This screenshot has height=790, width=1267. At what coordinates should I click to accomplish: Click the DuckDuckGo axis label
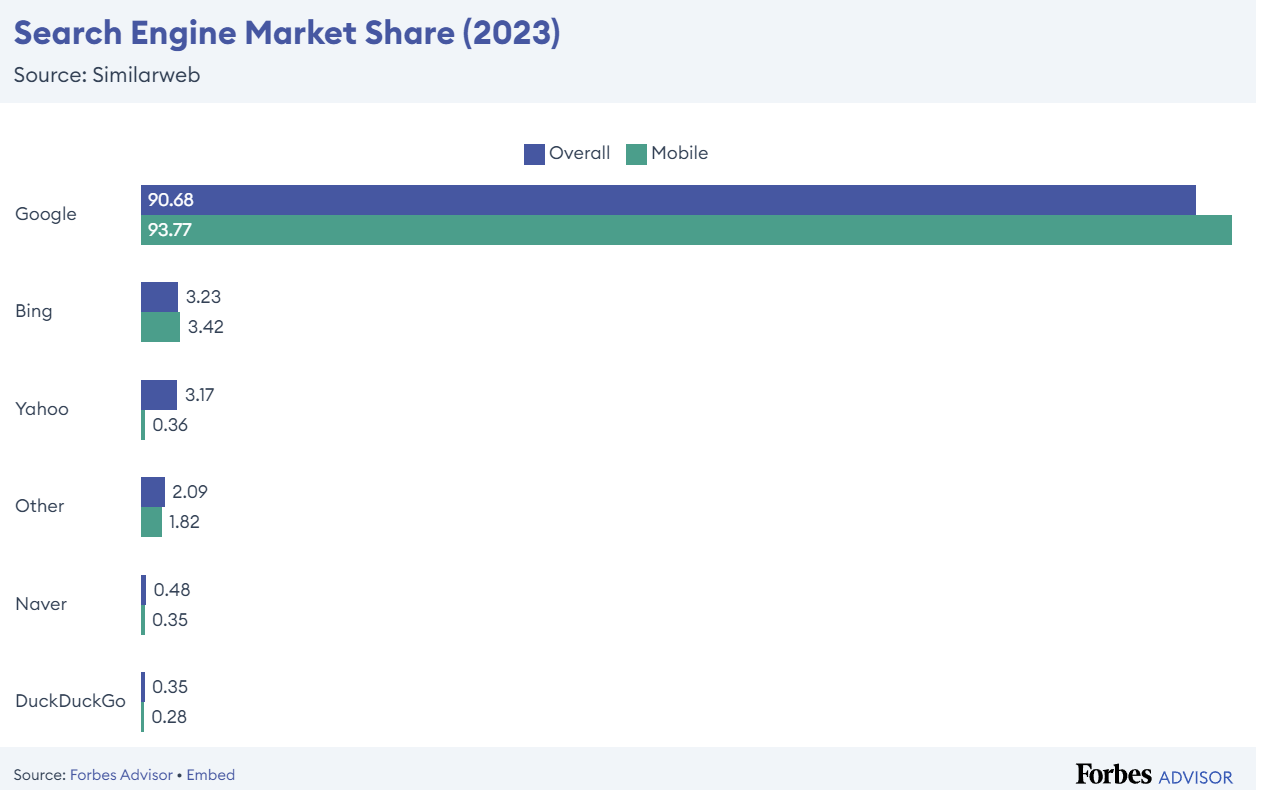click(x=71, y=701)
